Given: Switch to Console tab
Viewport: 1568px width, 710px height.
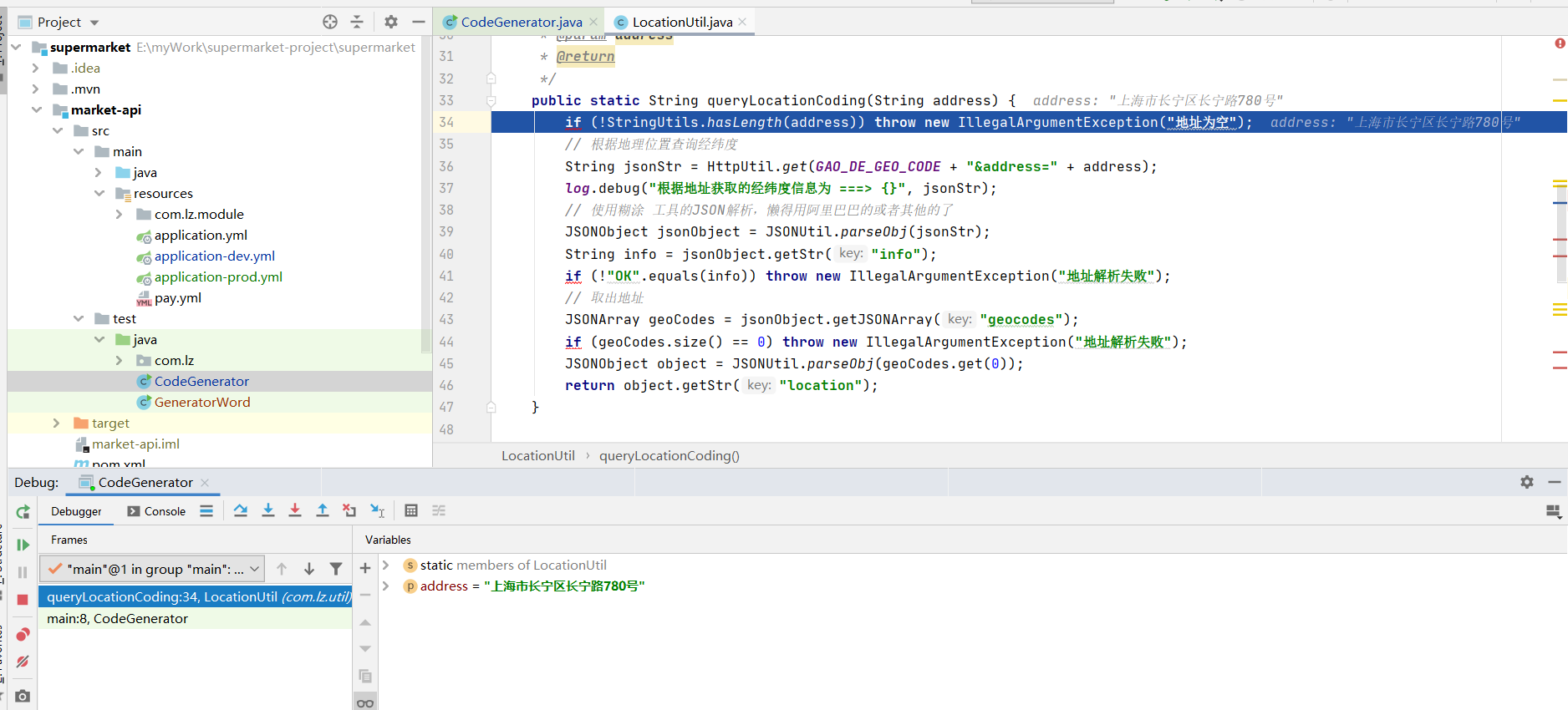Looking at the screenshot, I should pyautogui.click(x=156, y=511).
